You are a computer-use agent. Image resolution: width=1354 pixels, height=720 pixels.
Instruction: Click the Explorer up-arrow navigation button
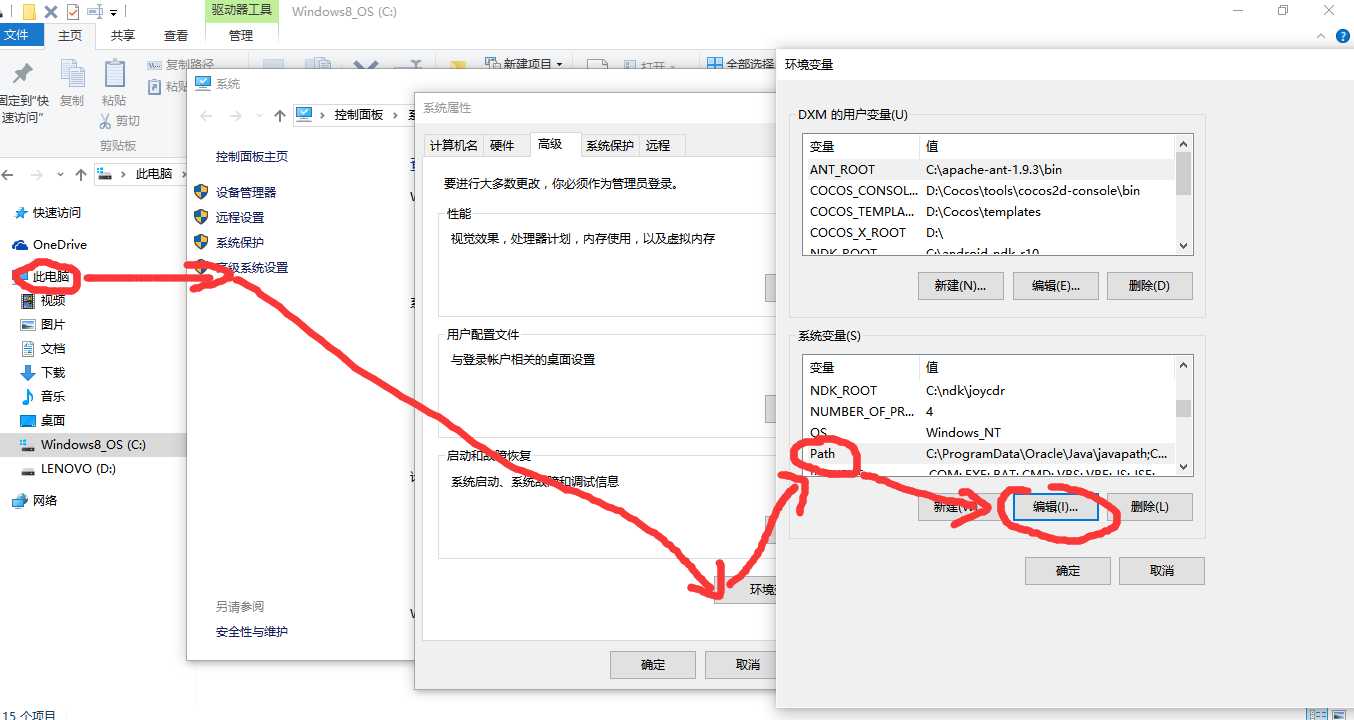pos(82,174)
